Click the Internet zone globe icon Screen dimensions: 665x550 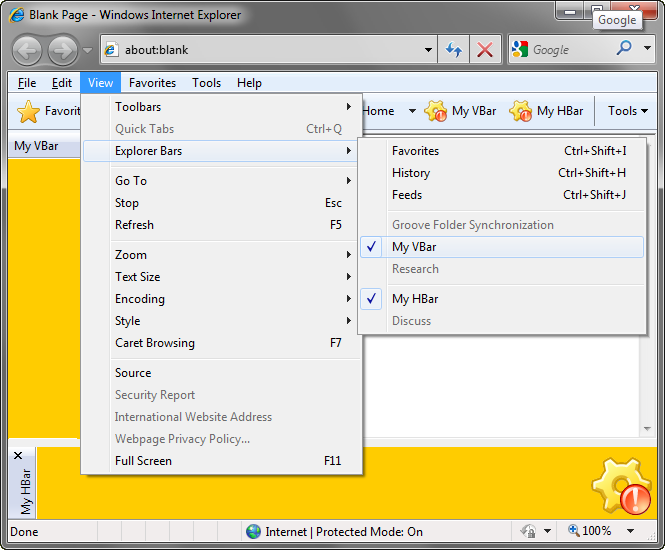point(254,531)
